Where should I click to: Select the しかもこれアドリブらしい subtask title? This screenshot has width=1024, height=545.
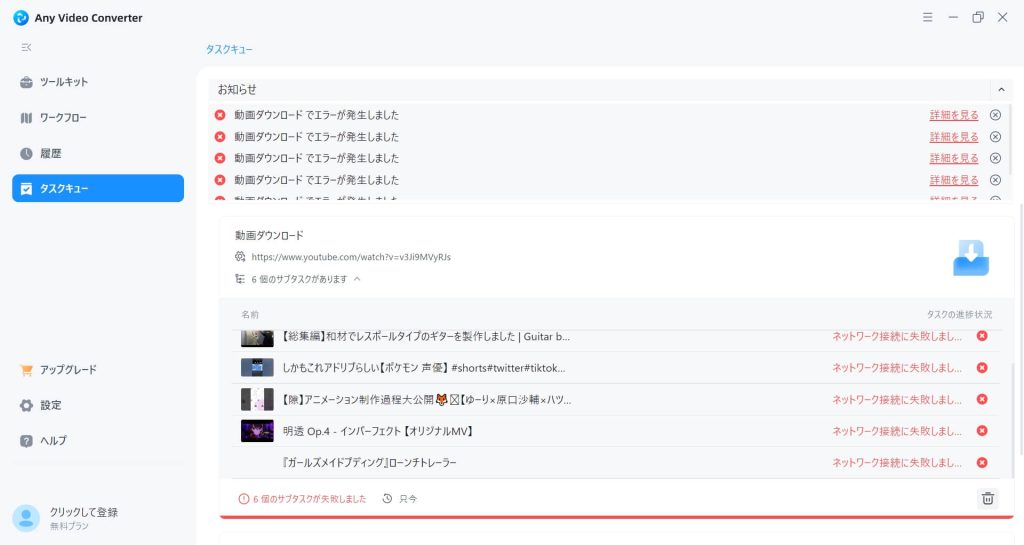click(x=424, y=368)
